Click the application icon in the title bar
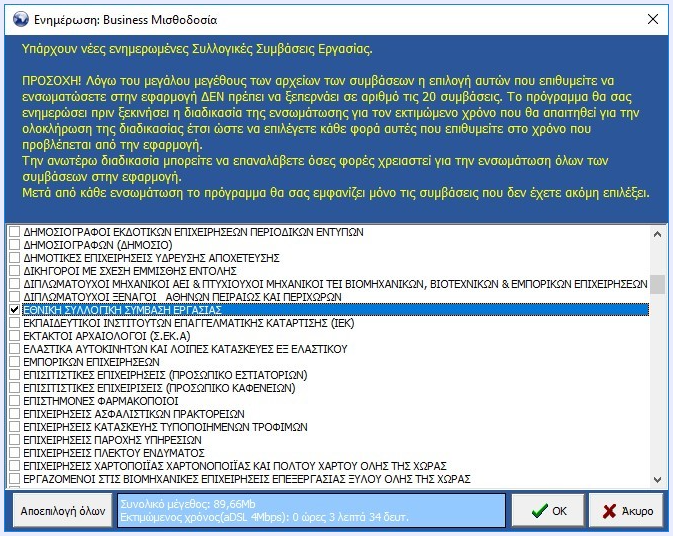 [18, 17]
